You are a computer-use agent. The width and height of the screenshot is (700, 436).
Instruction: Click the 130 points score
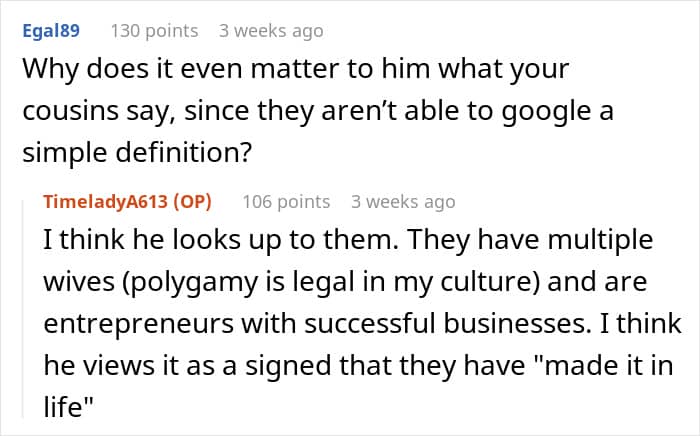pos(154,31)
